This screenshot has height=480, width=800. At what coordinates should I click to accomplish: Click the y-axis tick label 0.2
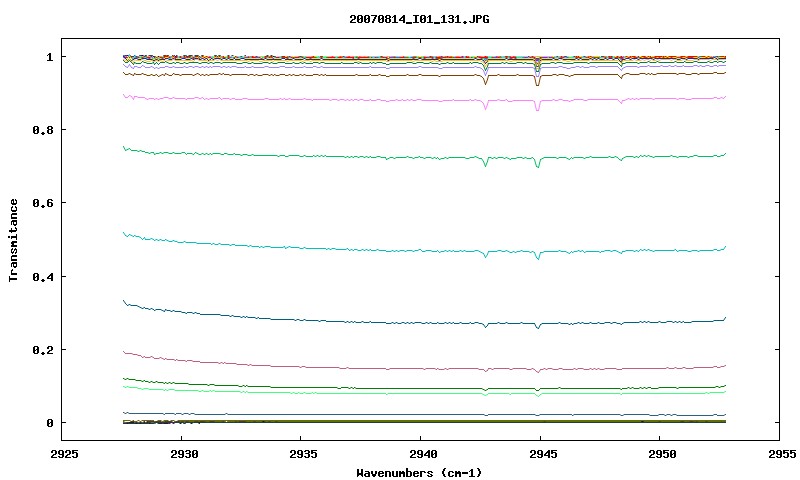pyautogui.click(x=43, y=350)
